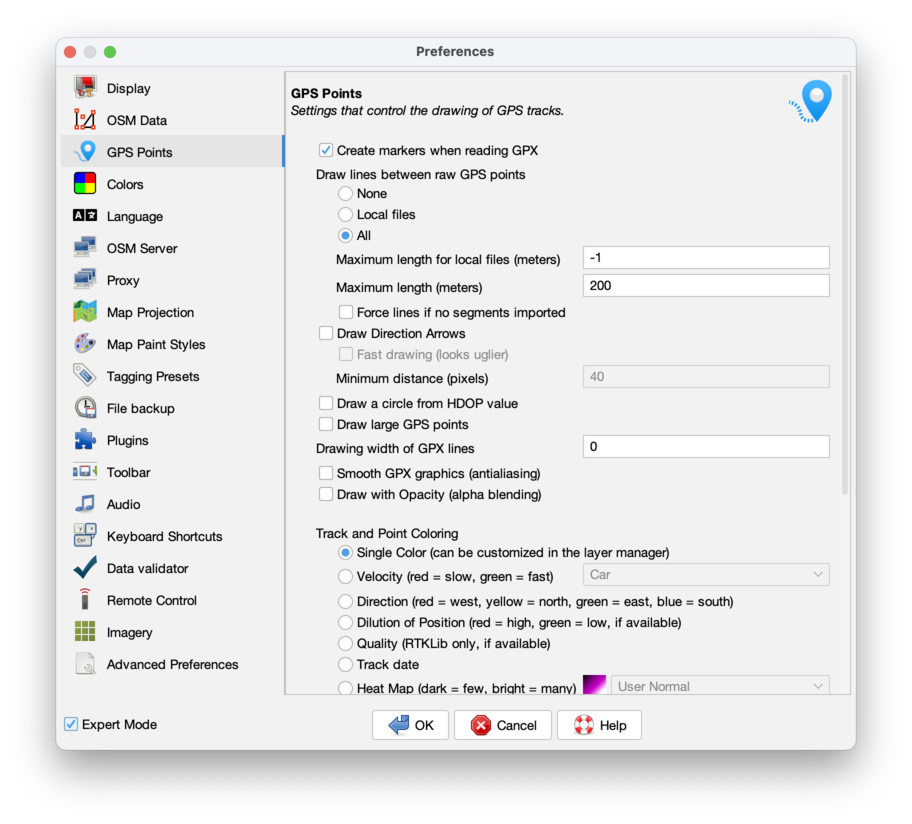Open Audio preferences music note icon
Screen dimensions: 912x824
tap(85, 504)
